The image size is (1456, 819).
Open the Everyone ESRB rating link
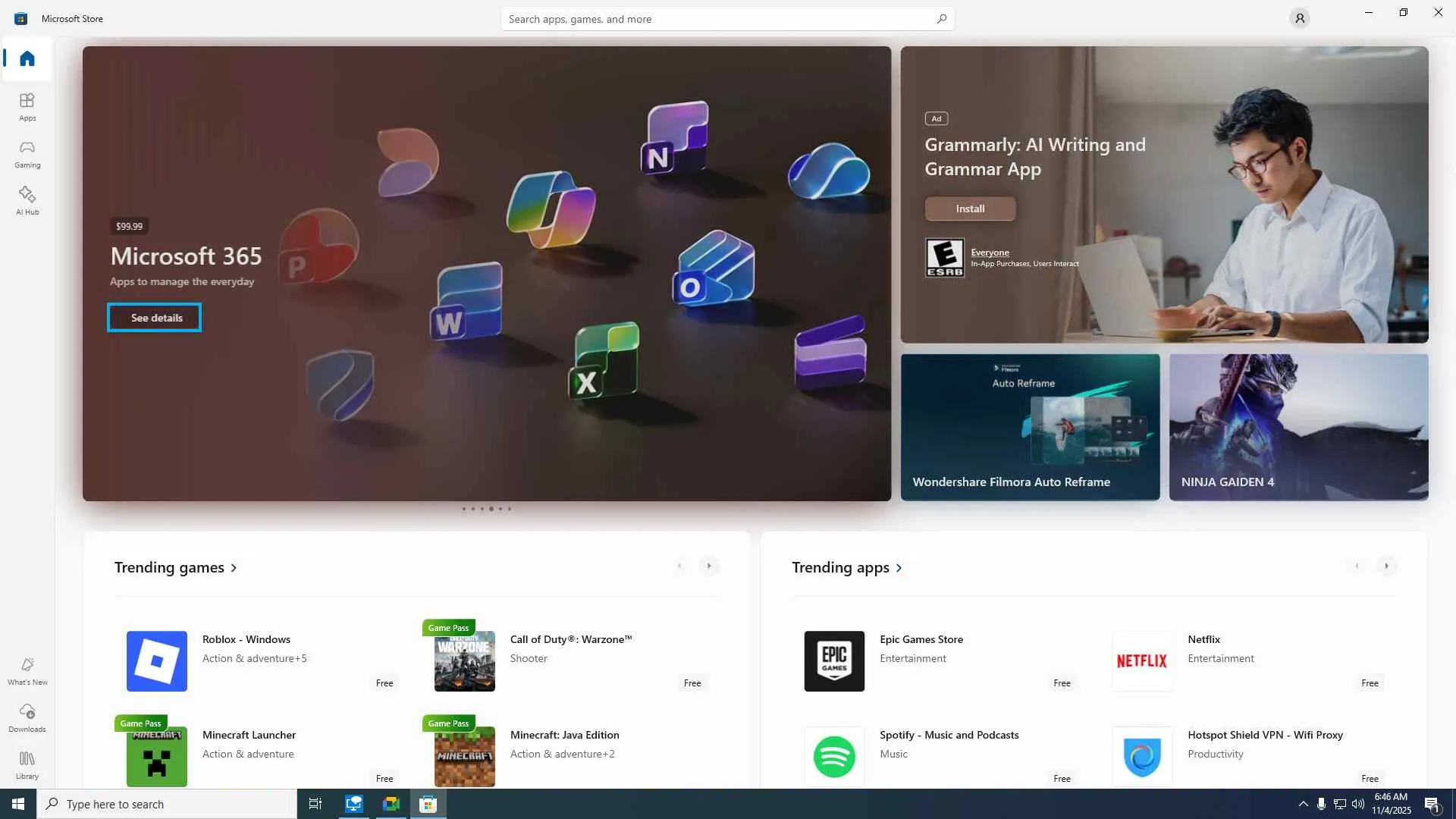pyautogui.click(x=990, y=253)
